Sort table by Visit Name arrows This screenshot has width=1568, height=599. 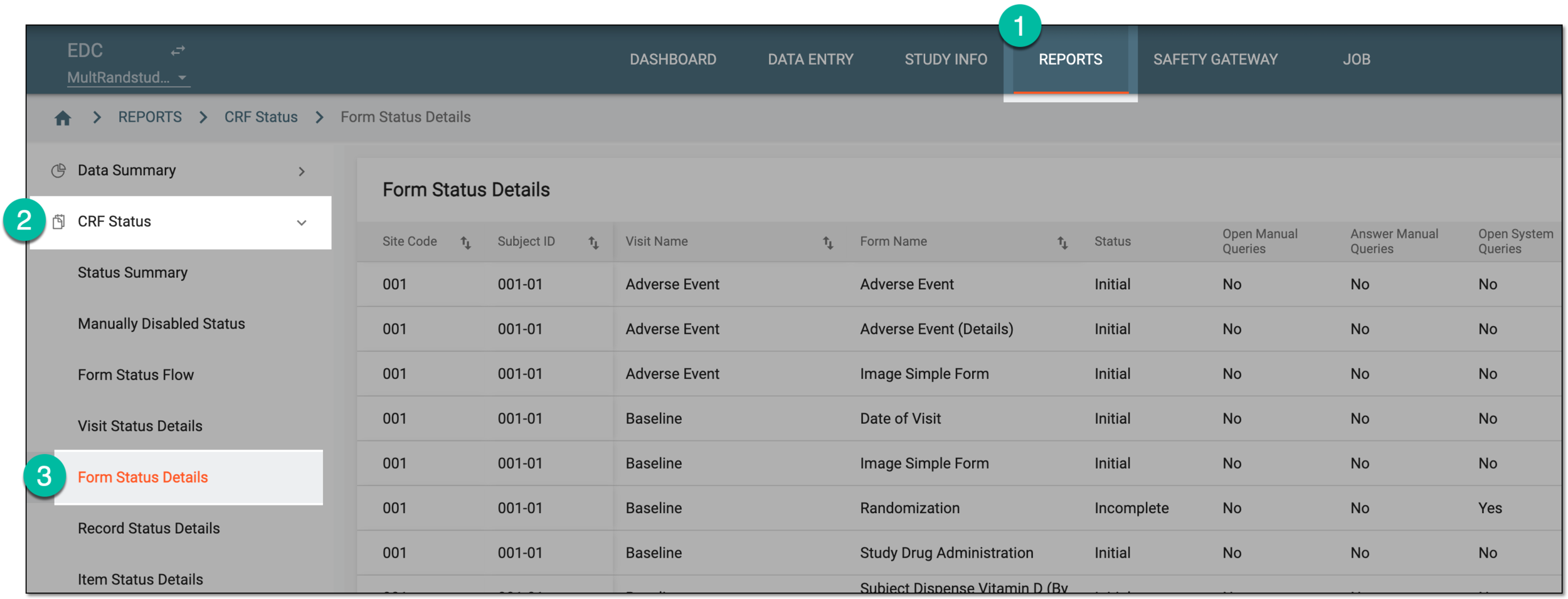click(828, 242)
